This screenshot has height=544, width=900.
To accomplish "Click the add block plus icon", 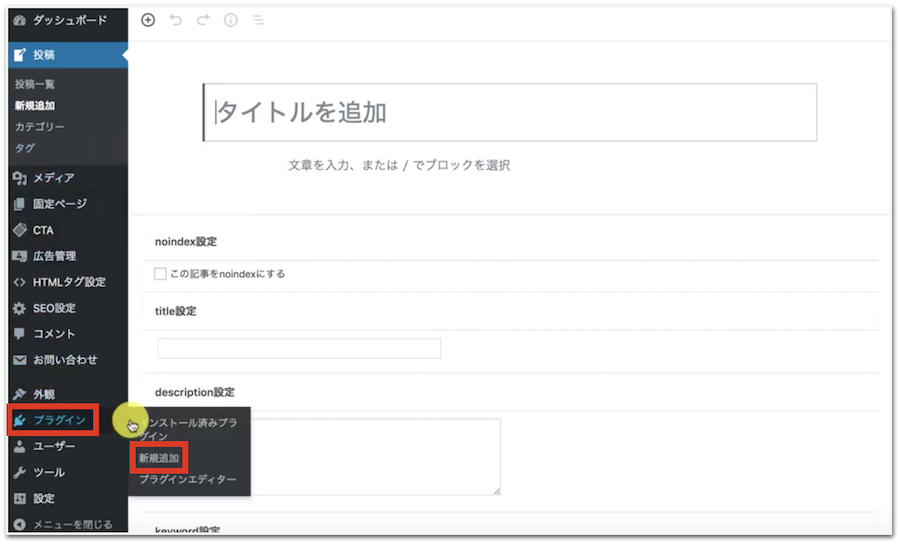I will click(x=148, y=19).
